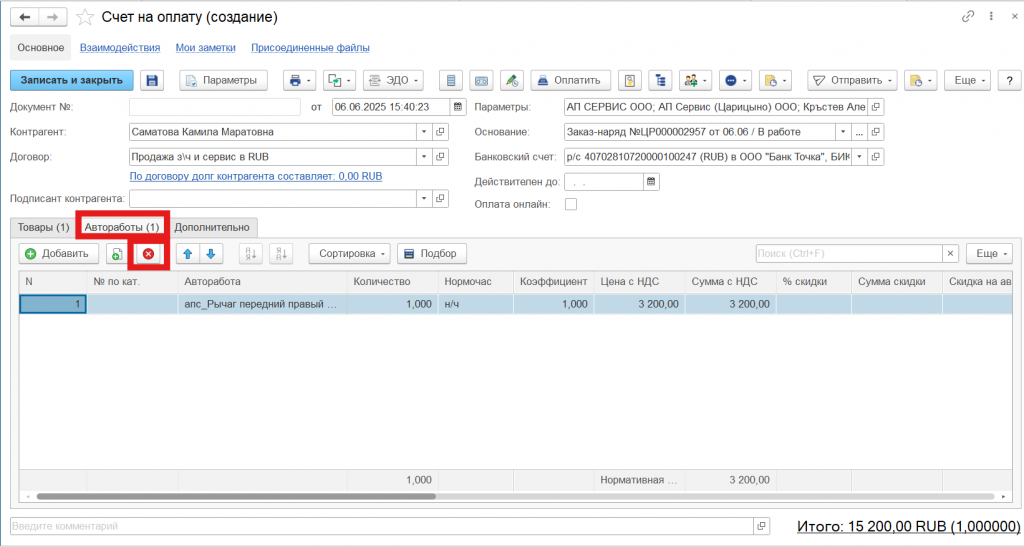Image resolution: width=1024 pixels, height=547 pixels.
Task: Expand the ЭДО dropdown menu
Action: tap(393, 81)
